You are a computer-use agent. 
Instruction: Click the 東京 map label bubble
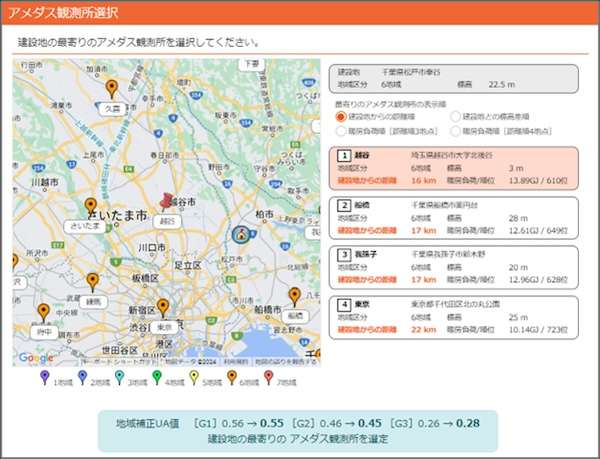pyautogui.click(x=164, y=327)
